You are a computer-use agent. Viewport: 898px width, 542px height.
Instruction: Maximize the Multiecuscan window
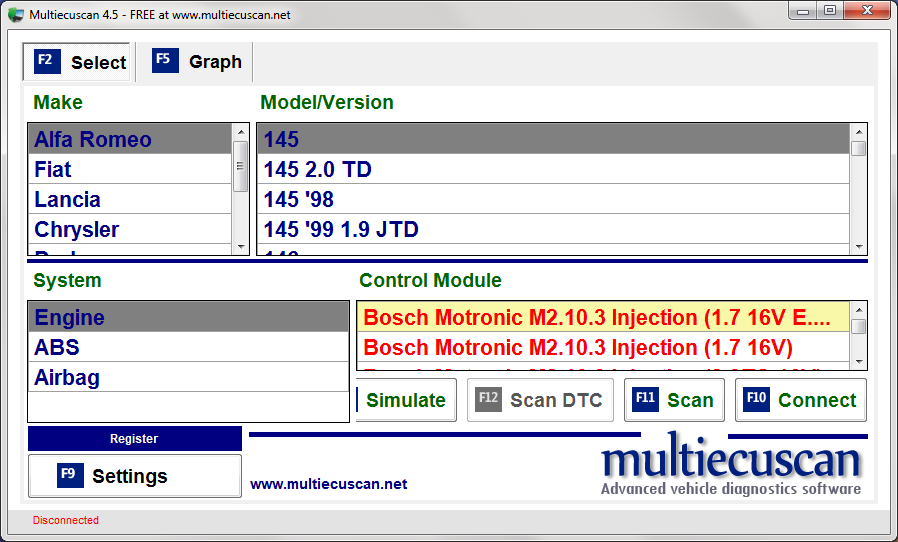pos(830,11)
